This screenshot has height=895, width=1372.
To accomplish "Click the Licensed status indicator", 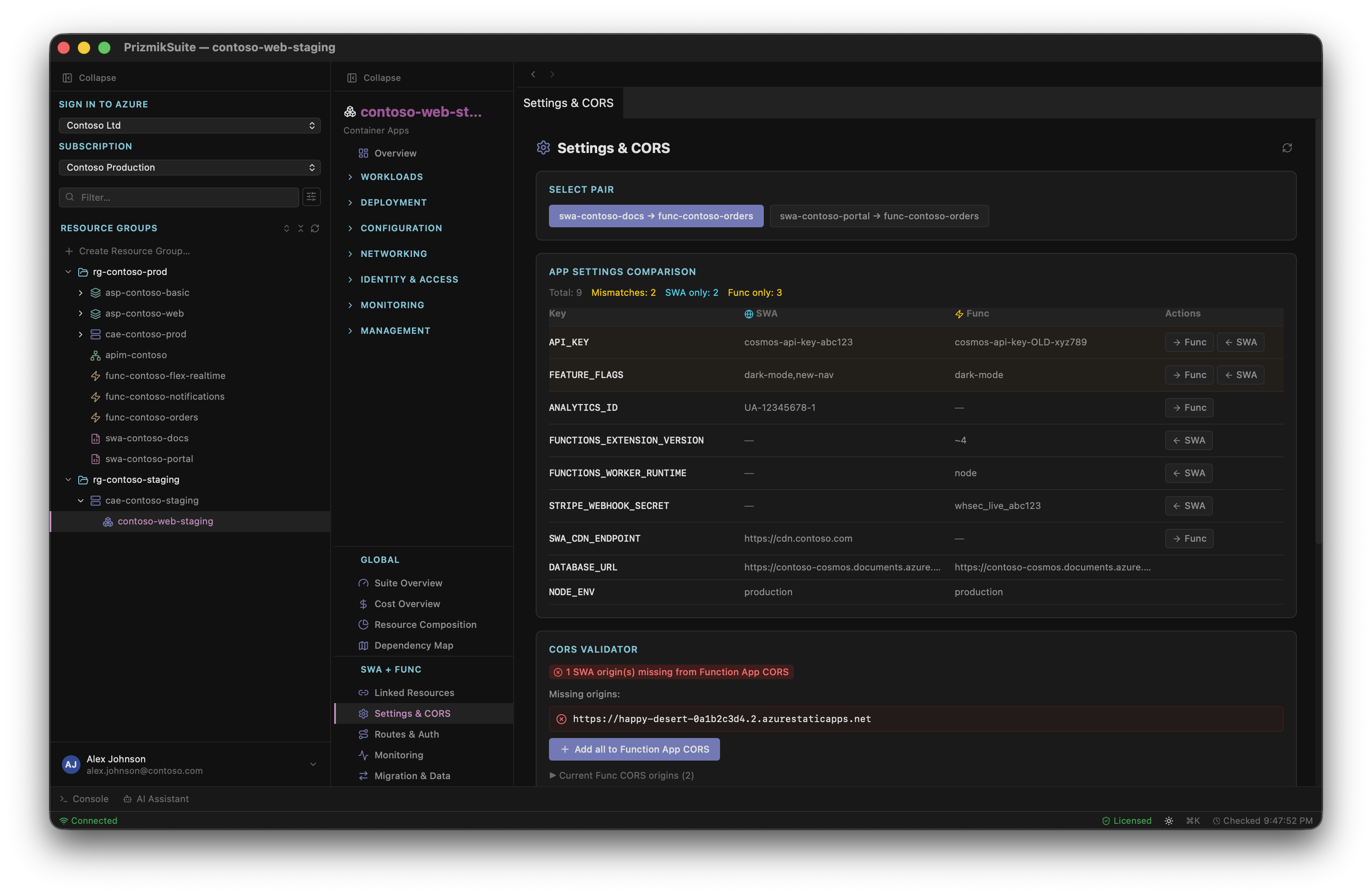I will pyautogui.click(x=1126, y=821).
